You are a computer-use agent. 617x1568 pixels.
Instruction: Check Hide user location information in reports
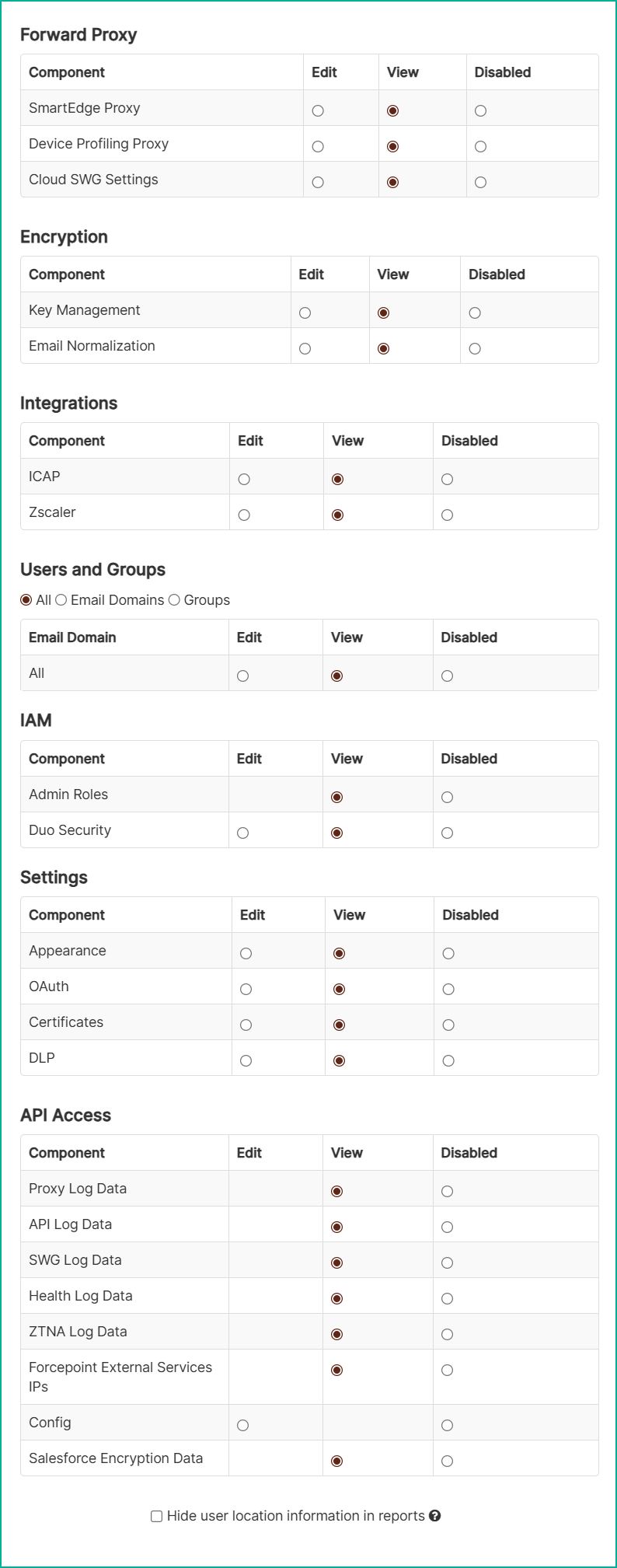pyautogui.click(x=156, y=1516)
